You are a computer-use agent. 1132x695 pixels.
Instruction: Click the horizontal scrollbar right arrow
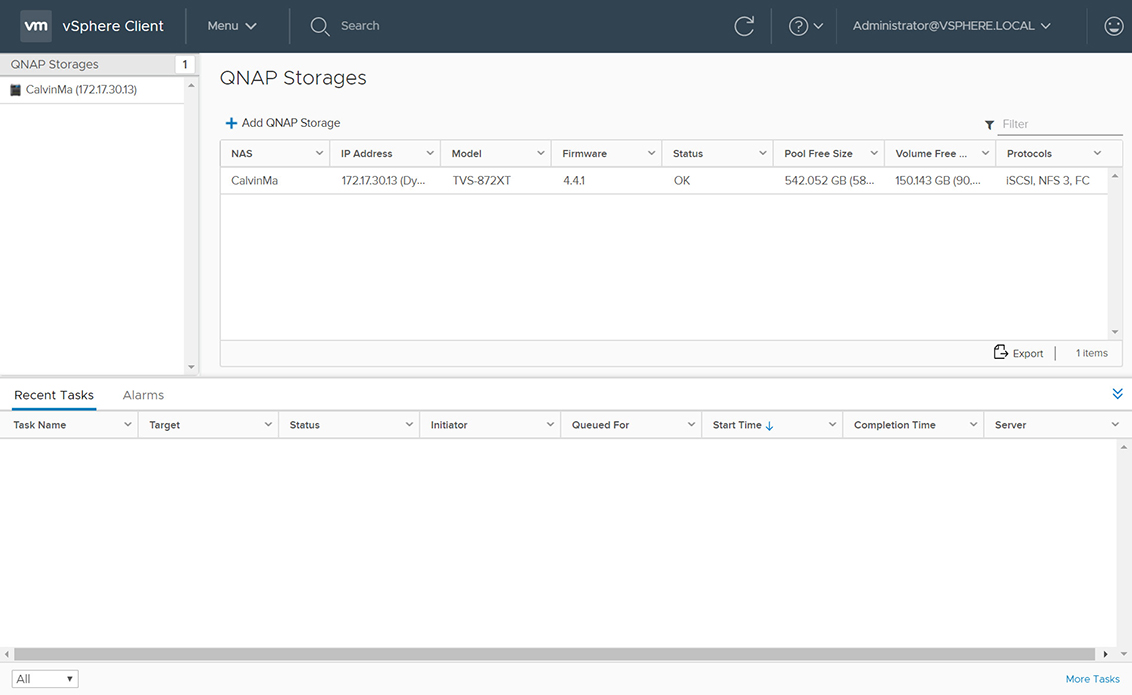pyautogui.click(x=1105, y=654)
